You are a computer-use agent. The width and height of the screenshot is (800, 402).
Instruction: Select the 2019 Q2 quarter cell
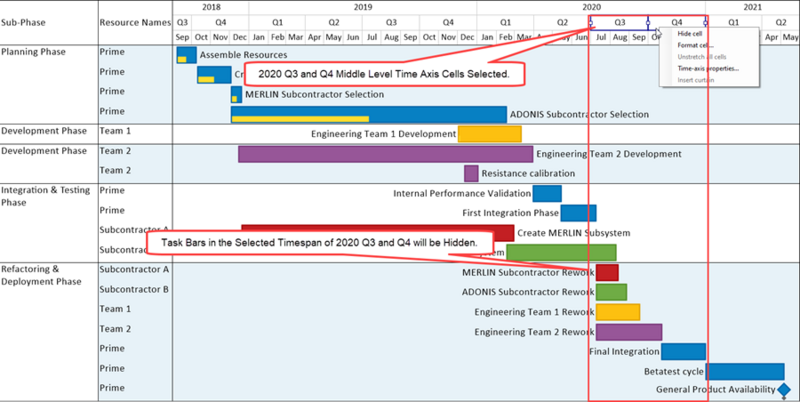334,22
